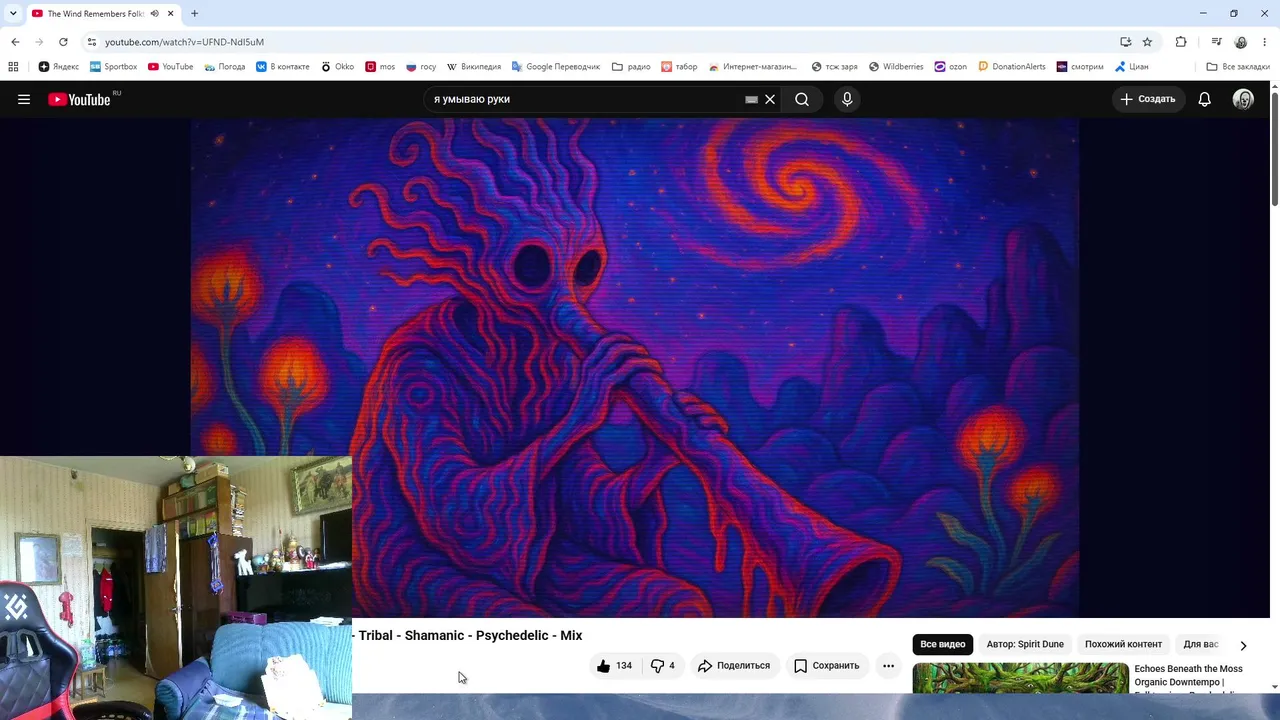Open the Chrome three-dot menu
This screenshot has width=1280, height=720.
click(x=1265, y=42)
